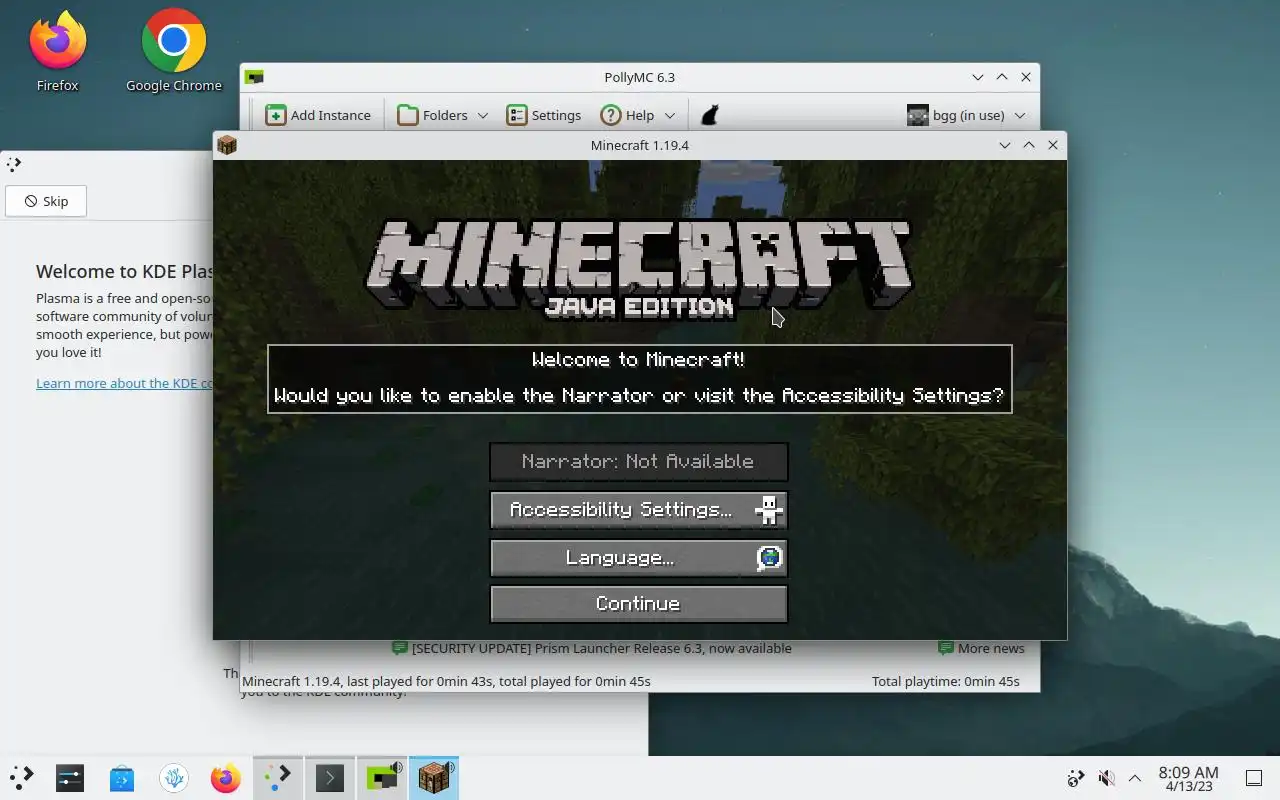
Task: Click the coral icon in the taskbar
Action: [x=174, y=777]
